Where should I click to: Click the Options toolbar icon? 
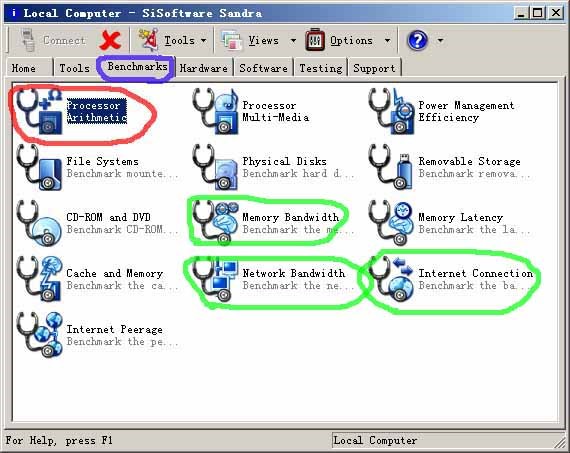pyautogui.click(x=315, y=40)
